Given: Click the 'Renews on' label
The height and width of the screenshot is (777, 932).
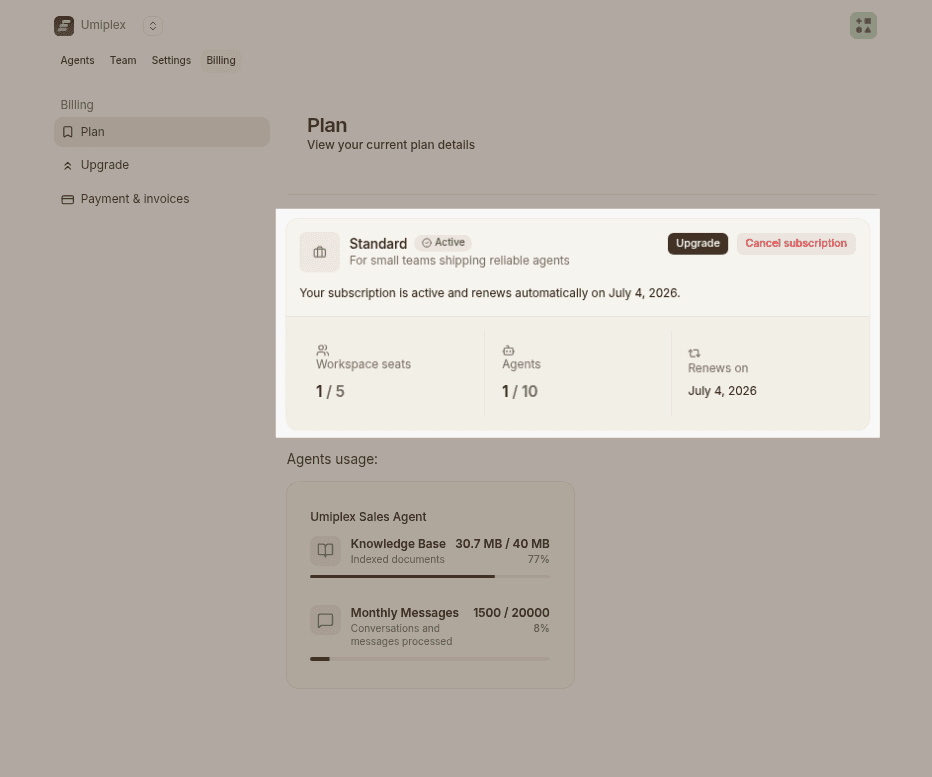Looking at the screenshot, I should pyautogui.click(x=718, y=368).
